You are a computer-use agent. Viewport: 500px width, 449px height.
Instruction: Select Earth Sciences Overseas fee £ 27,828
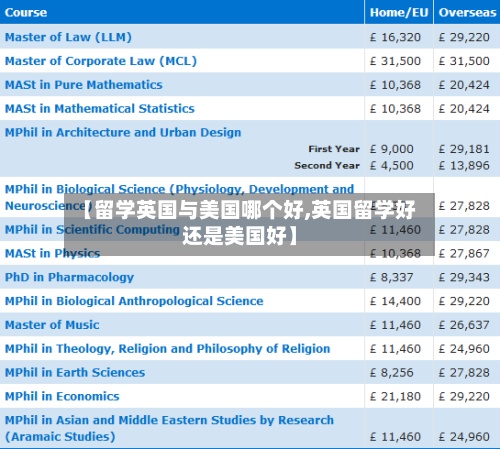(x=464, y=373)
